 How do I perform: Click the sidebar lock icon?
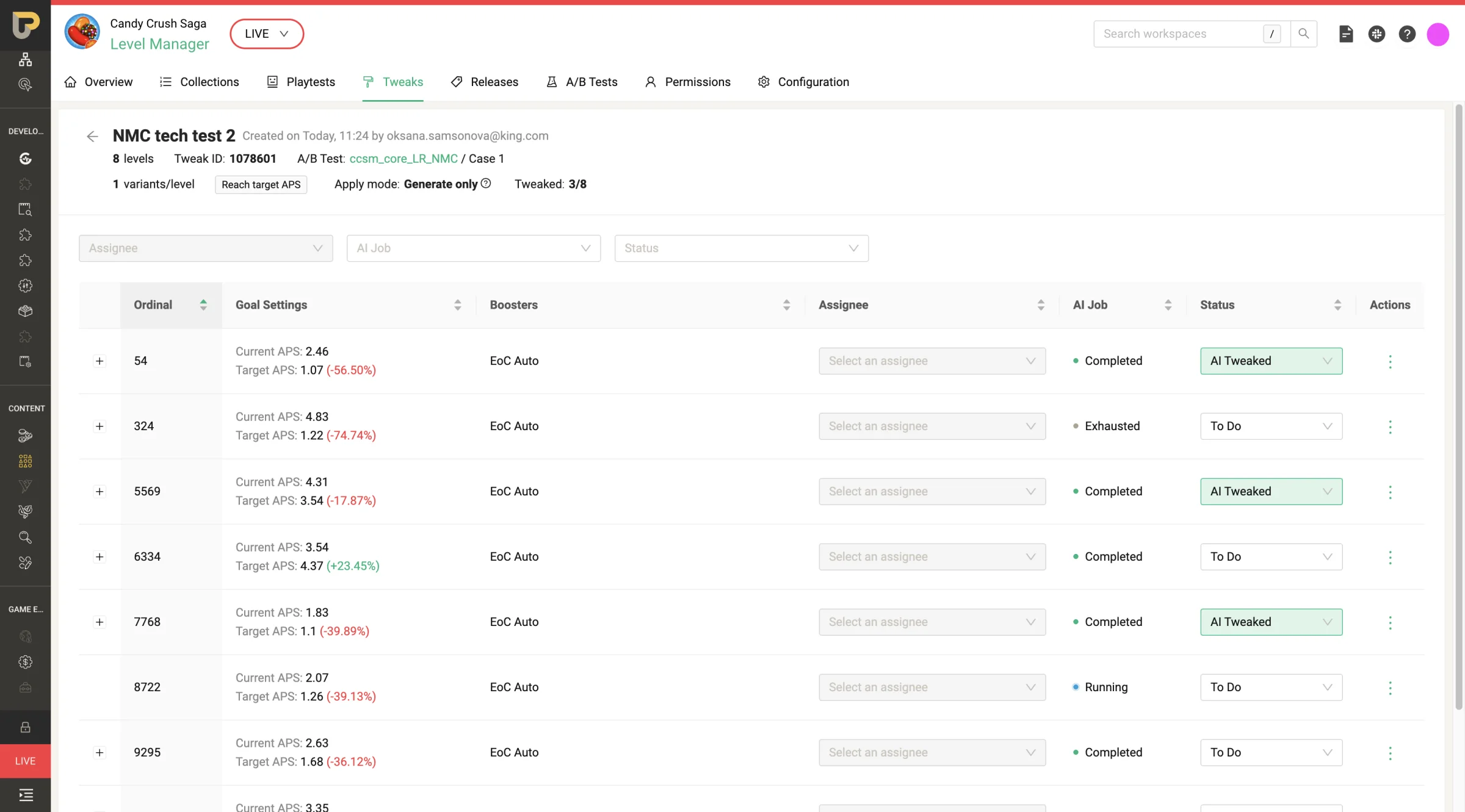(25, 727)
